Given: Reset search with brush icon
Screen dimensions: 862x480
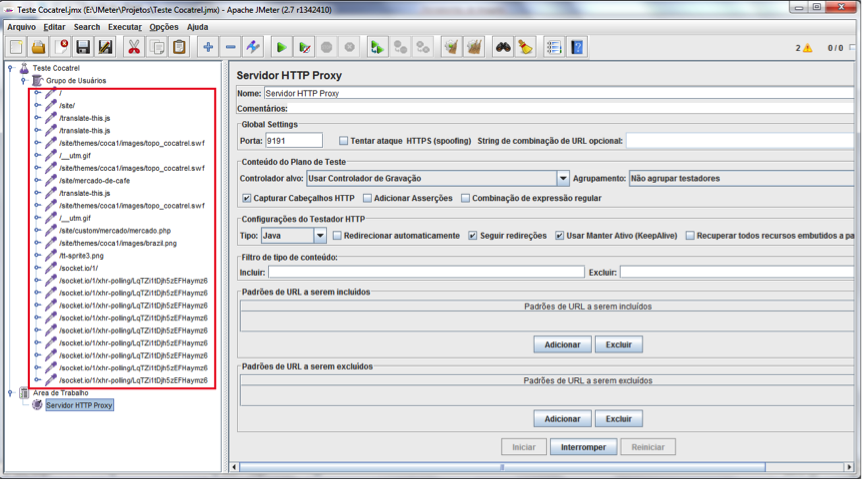Looking at the screenshot, I should [526, 47].
